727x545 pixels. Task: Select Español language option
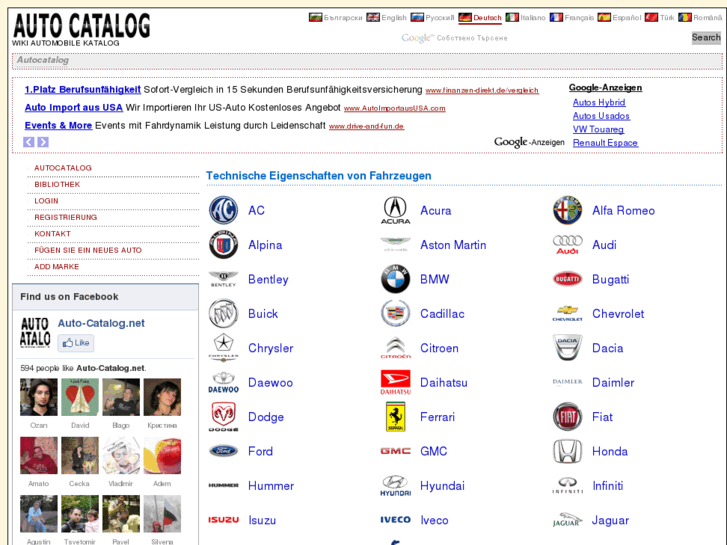tap(619, 18)
